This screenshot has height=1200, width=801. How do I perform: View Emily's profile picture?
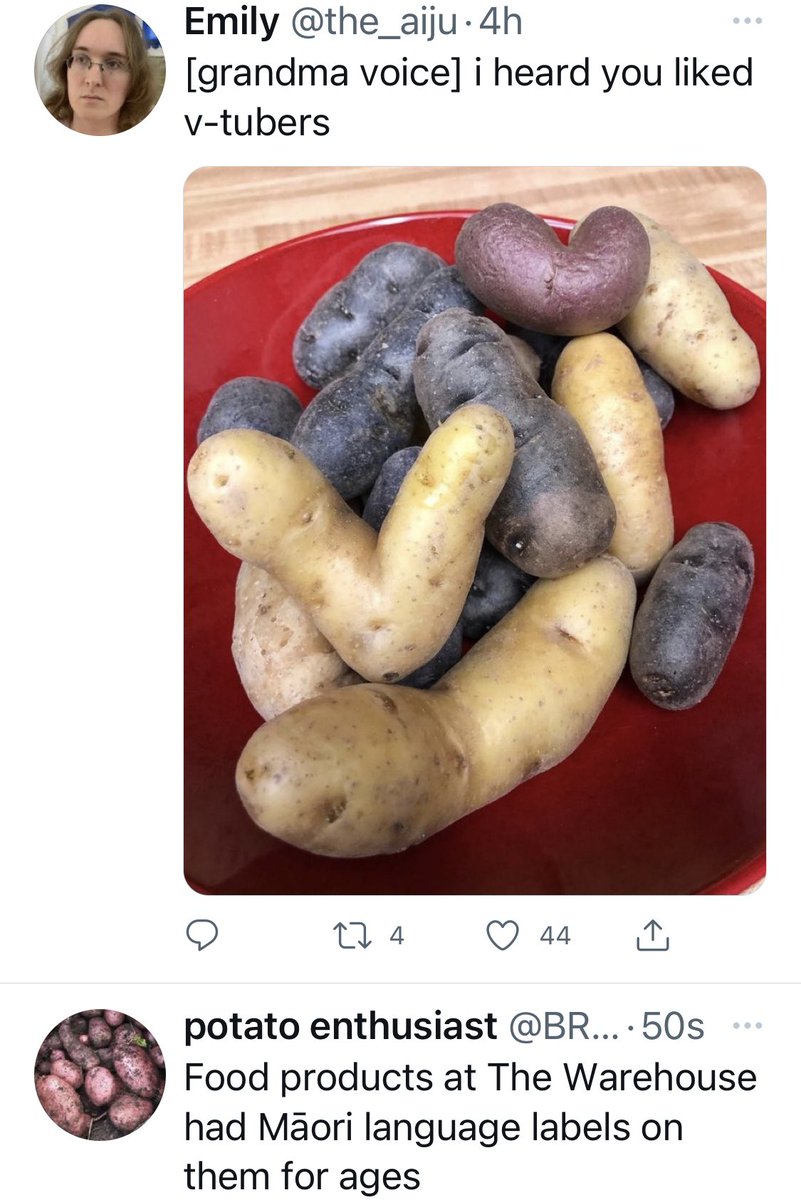[99, 69]
